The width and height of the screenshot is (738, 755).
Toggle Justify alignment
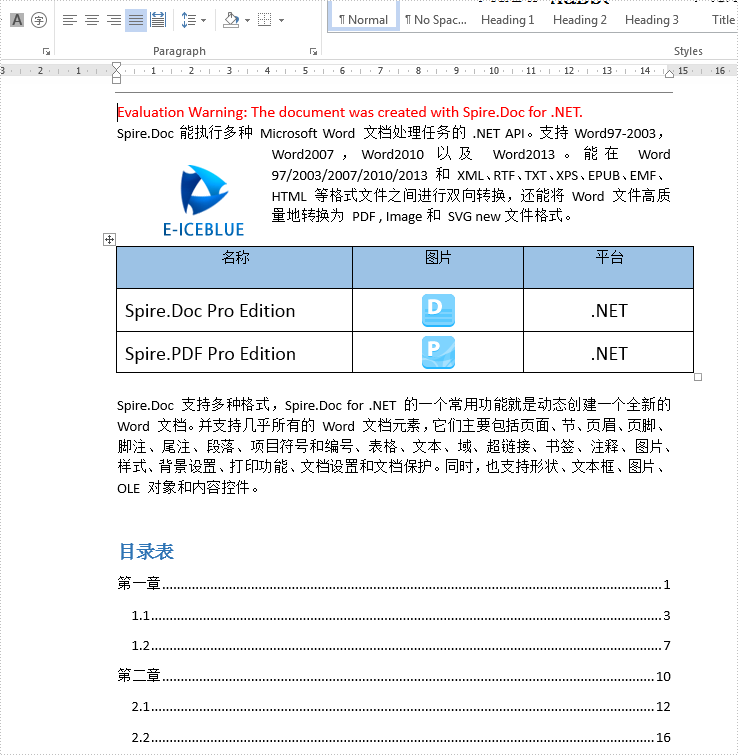pos(136,20)
